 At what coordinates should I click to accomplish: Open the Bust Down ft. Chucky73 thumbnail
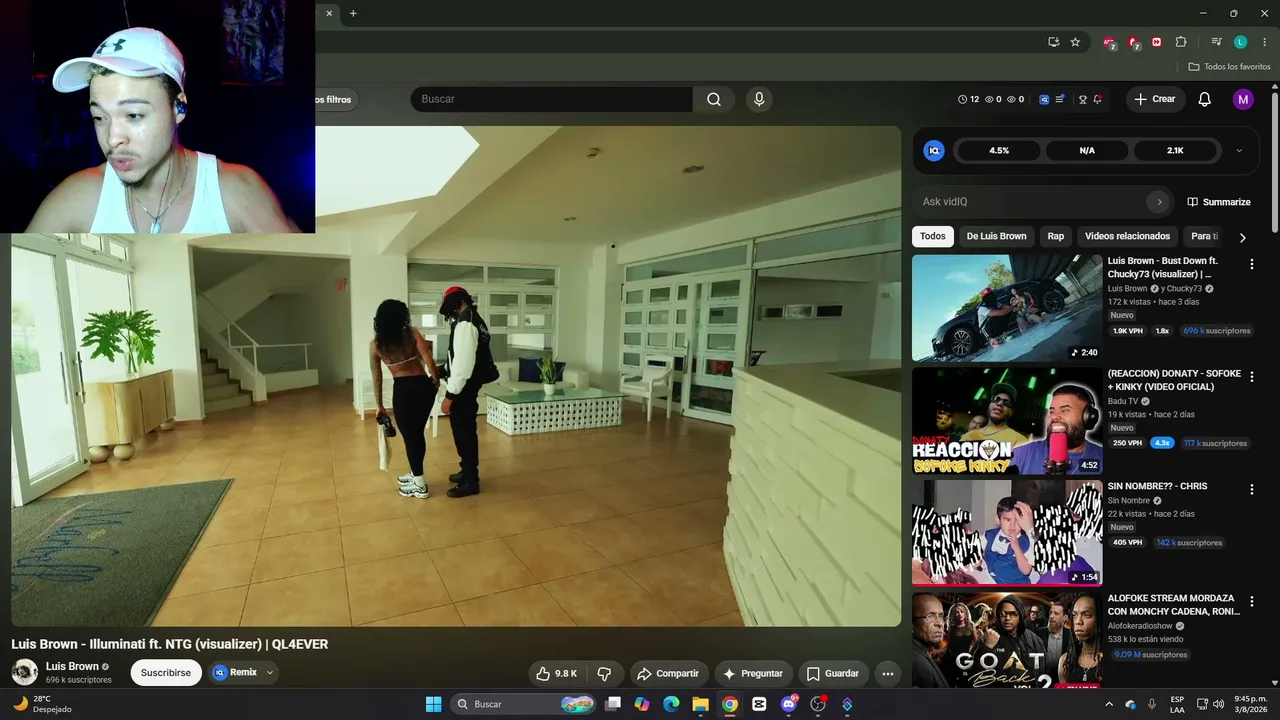coord(1007,308)
